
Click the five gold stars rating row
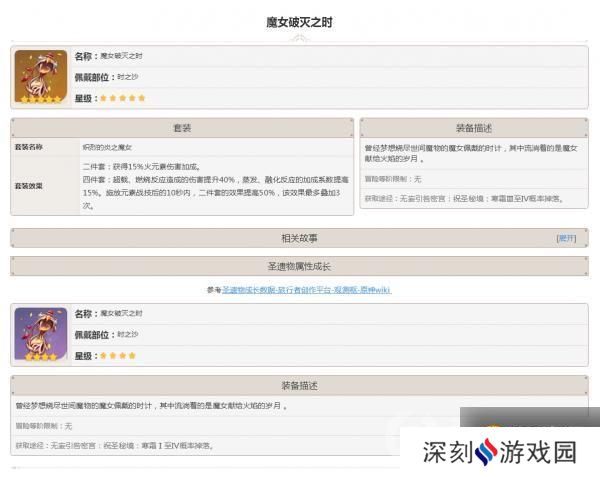(x=122, y=98)
